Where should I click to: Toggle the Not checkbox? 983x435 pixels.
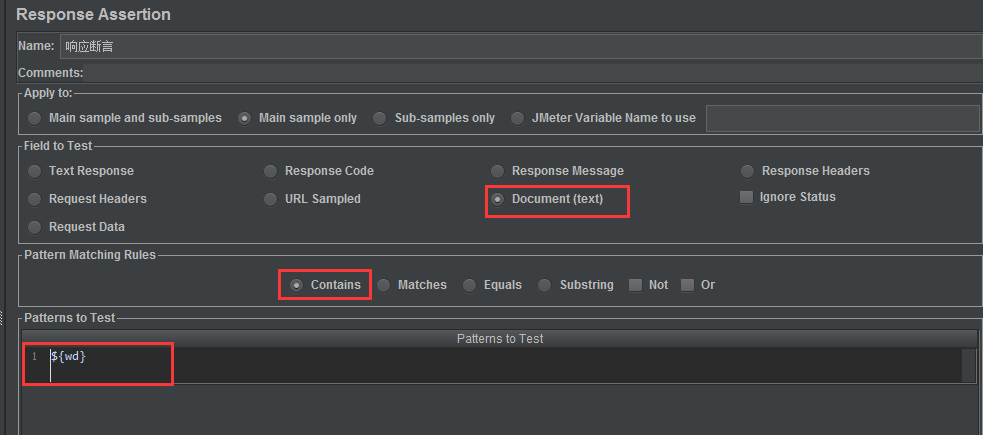(x=636, y=285)
